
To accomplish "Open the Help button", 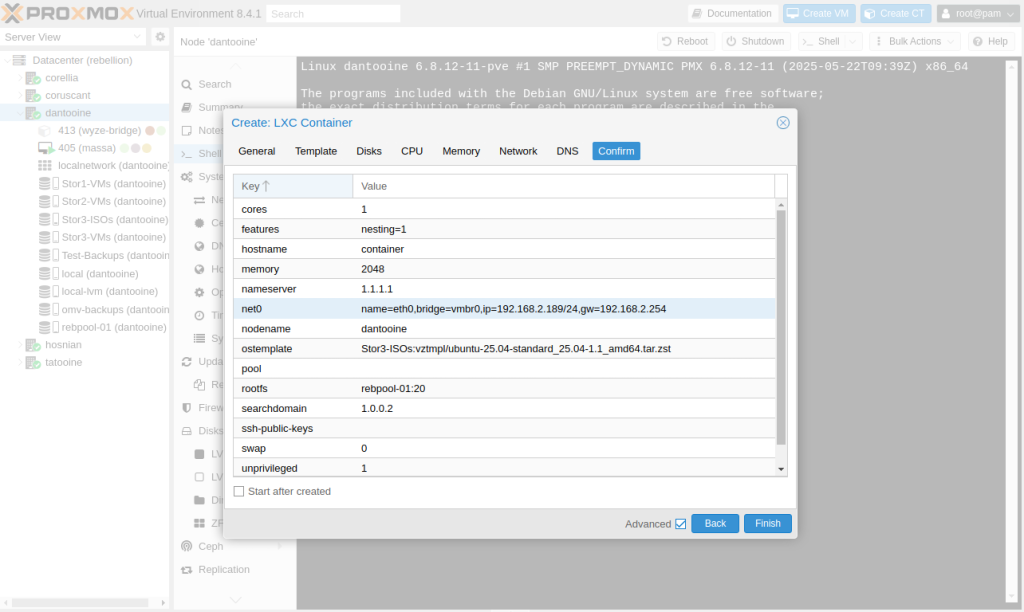I will (991, 41).
